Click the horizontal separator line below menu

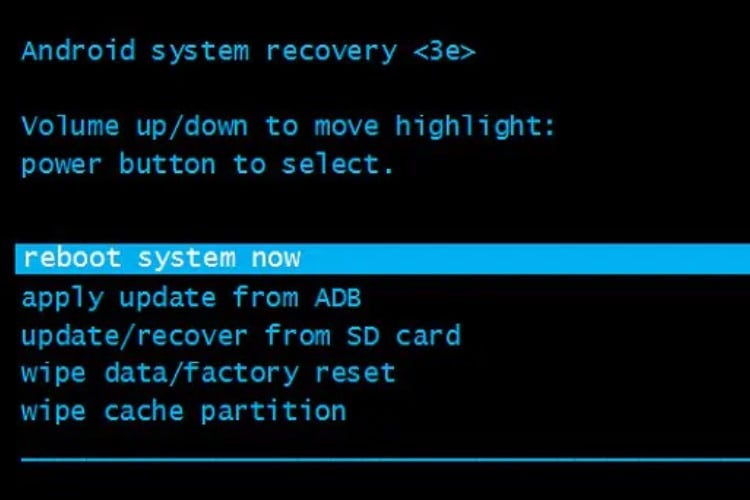point(386,460)
